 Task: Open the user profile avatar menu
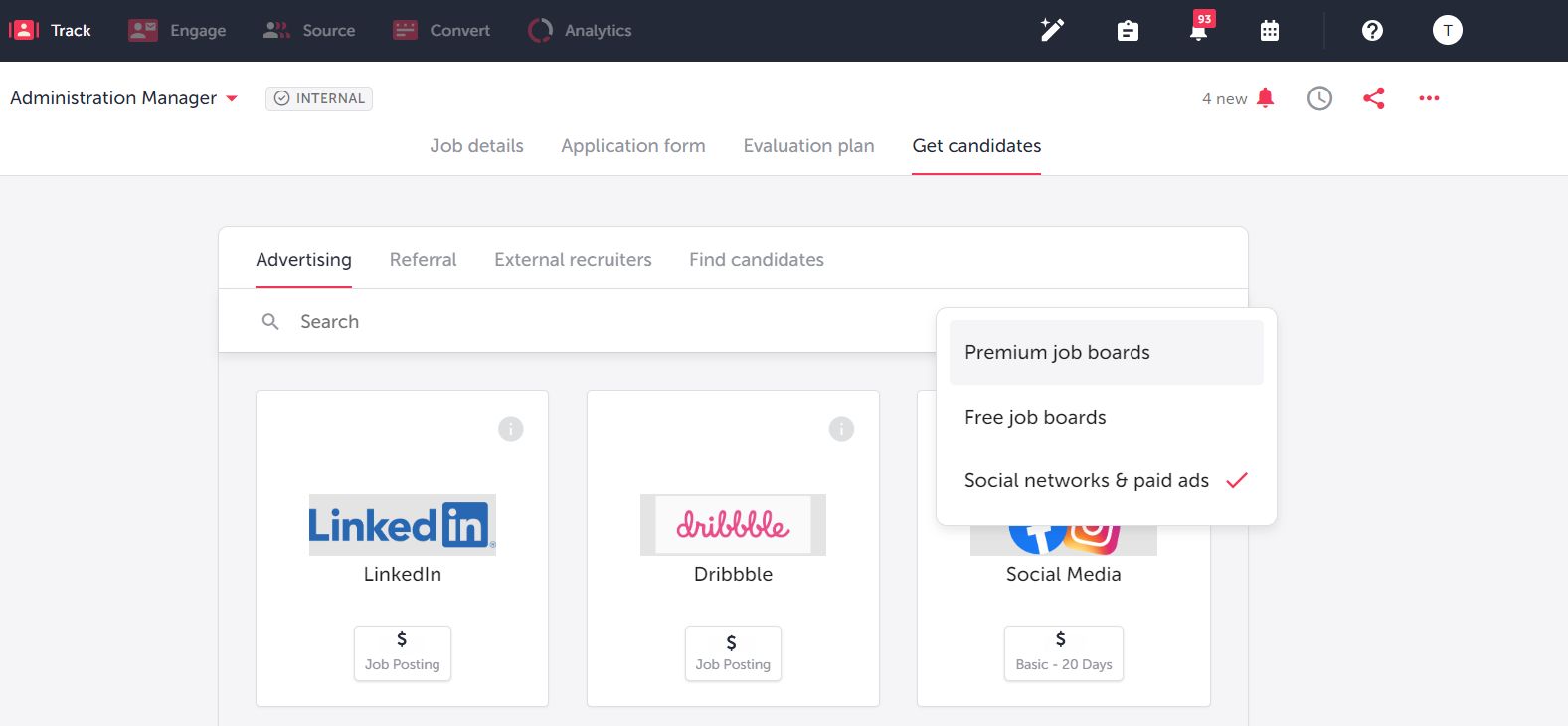[x=1447, y=30]
